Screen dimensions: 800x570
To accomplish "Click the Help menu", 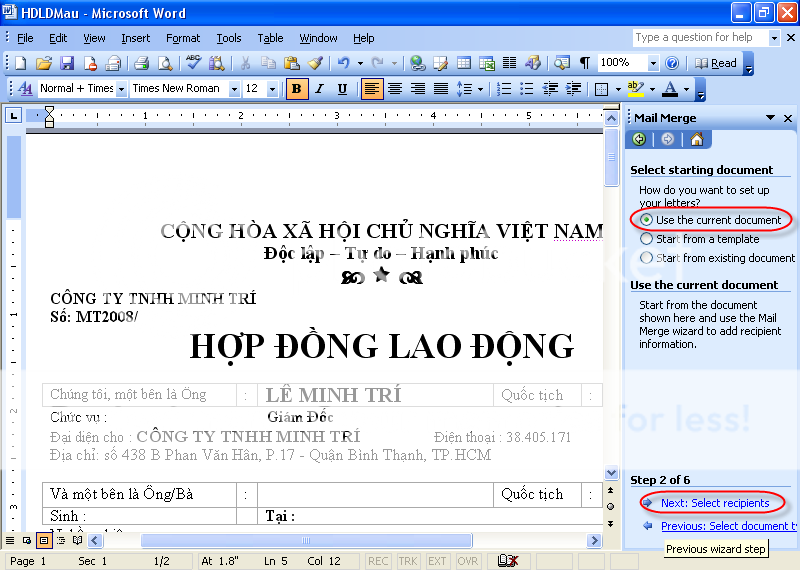I will click(x=363, y=38).
